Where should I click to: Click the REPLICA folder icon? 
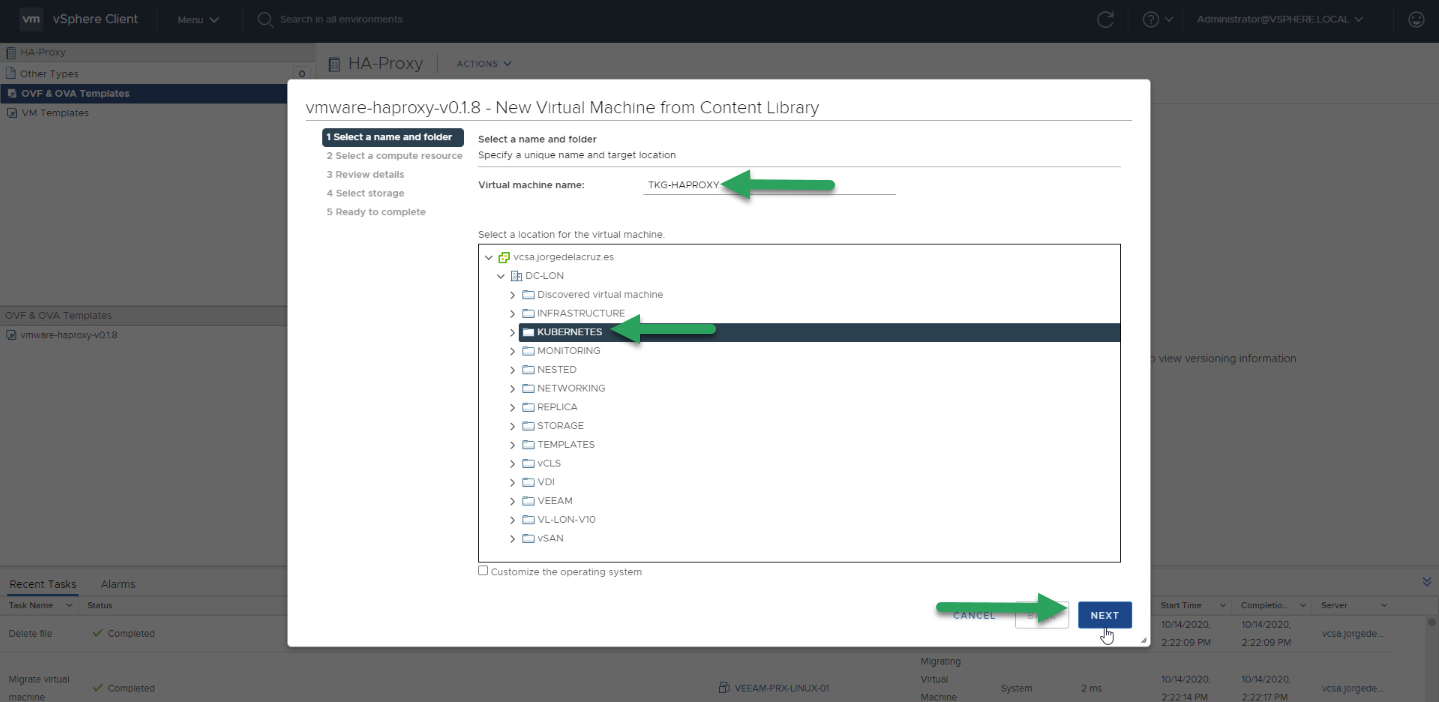click(x=528, y=407)
